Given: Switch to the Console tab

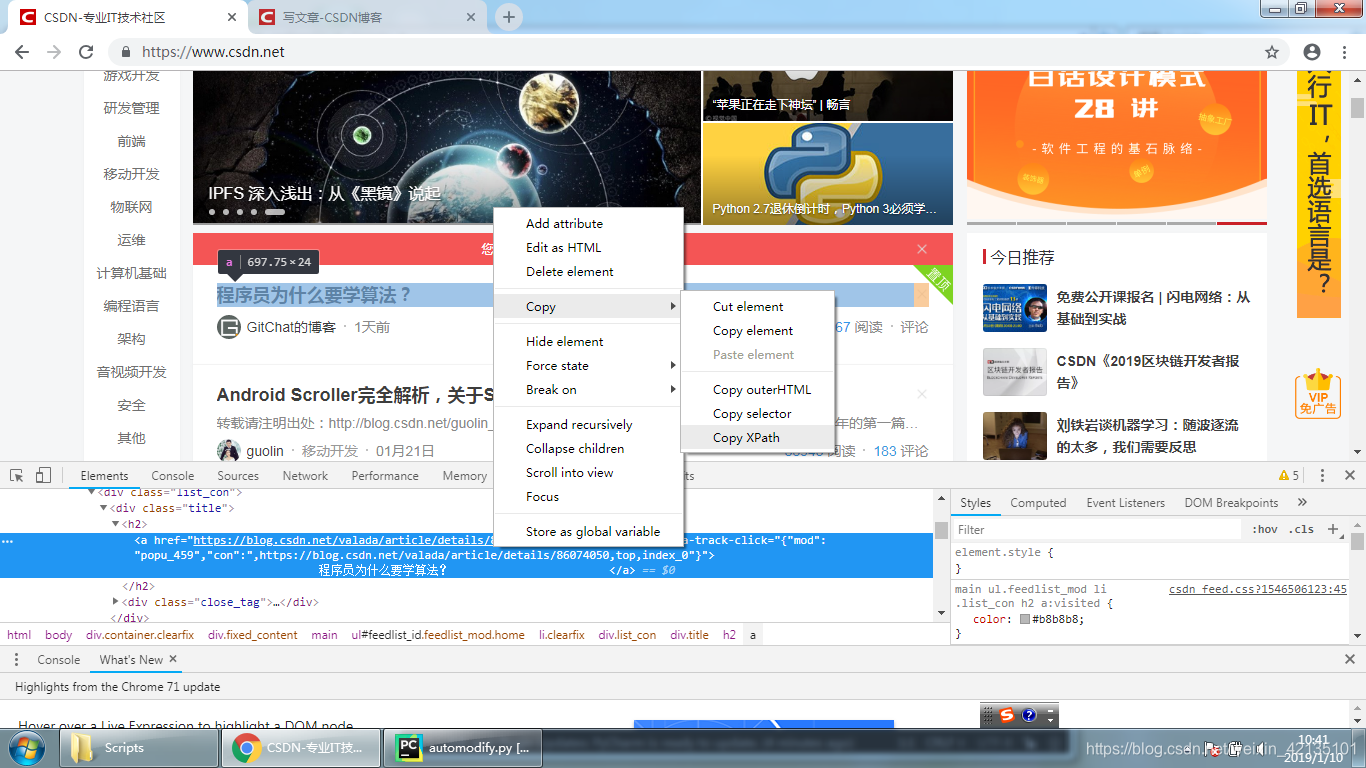Looking at the screenshot, I should [x=173, y=476].
